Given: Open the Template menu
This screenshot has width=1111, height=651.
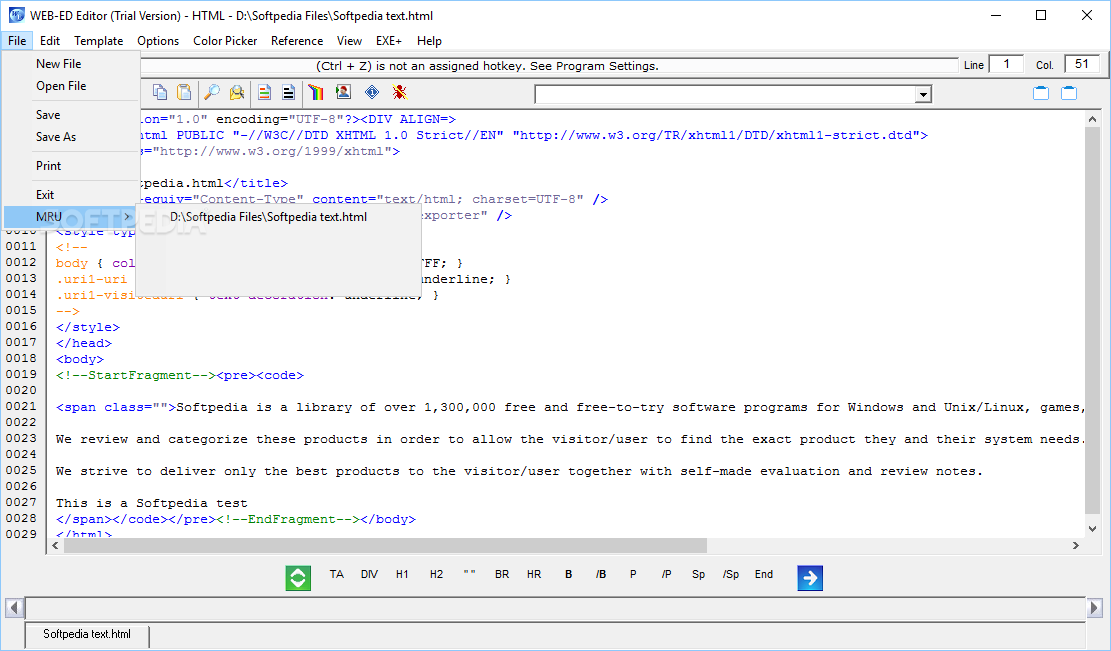Looking at the screenshot, I should [x=98, y=40].
